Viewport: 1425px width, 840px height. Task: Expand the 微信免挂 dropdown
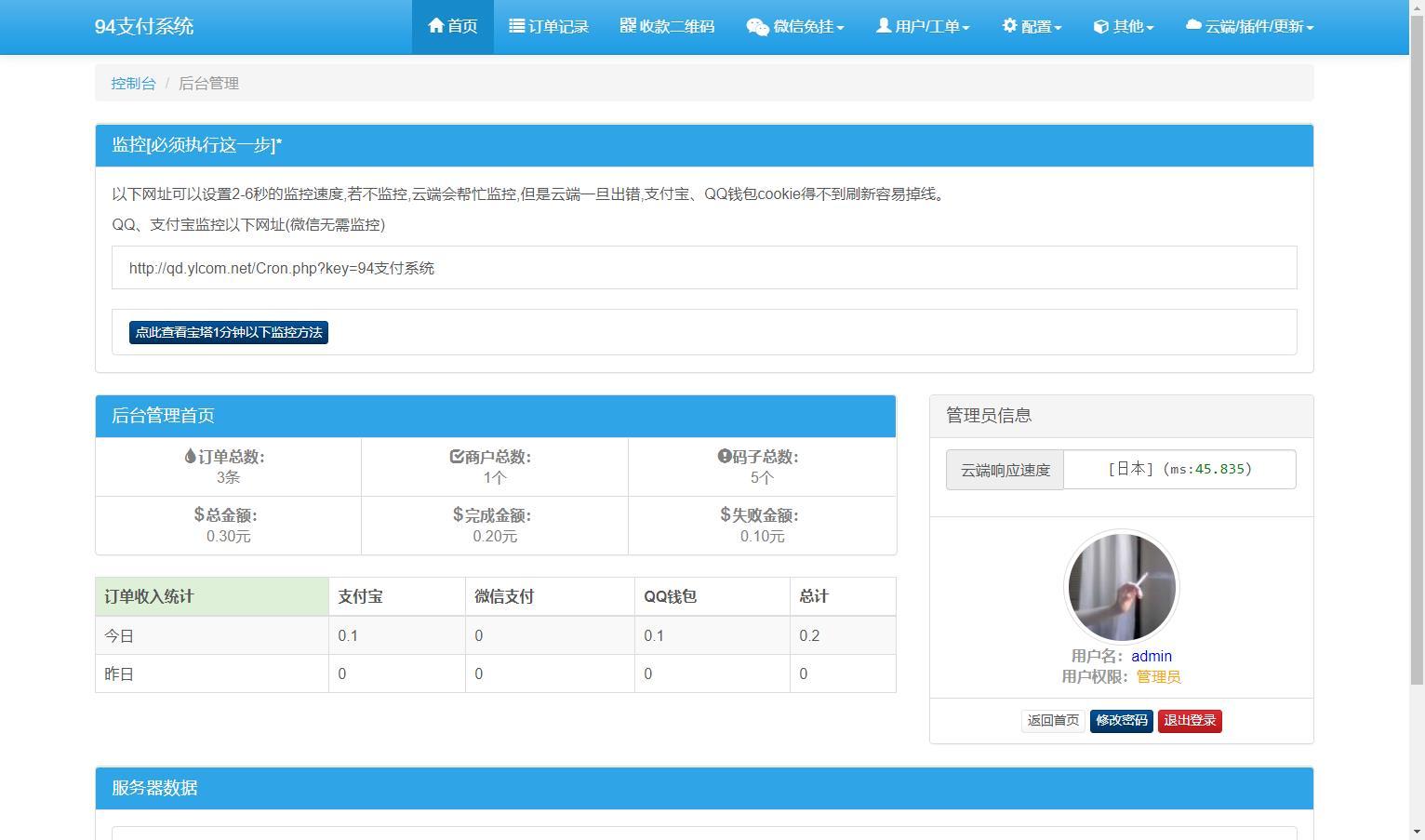click(x=795, y=26)
